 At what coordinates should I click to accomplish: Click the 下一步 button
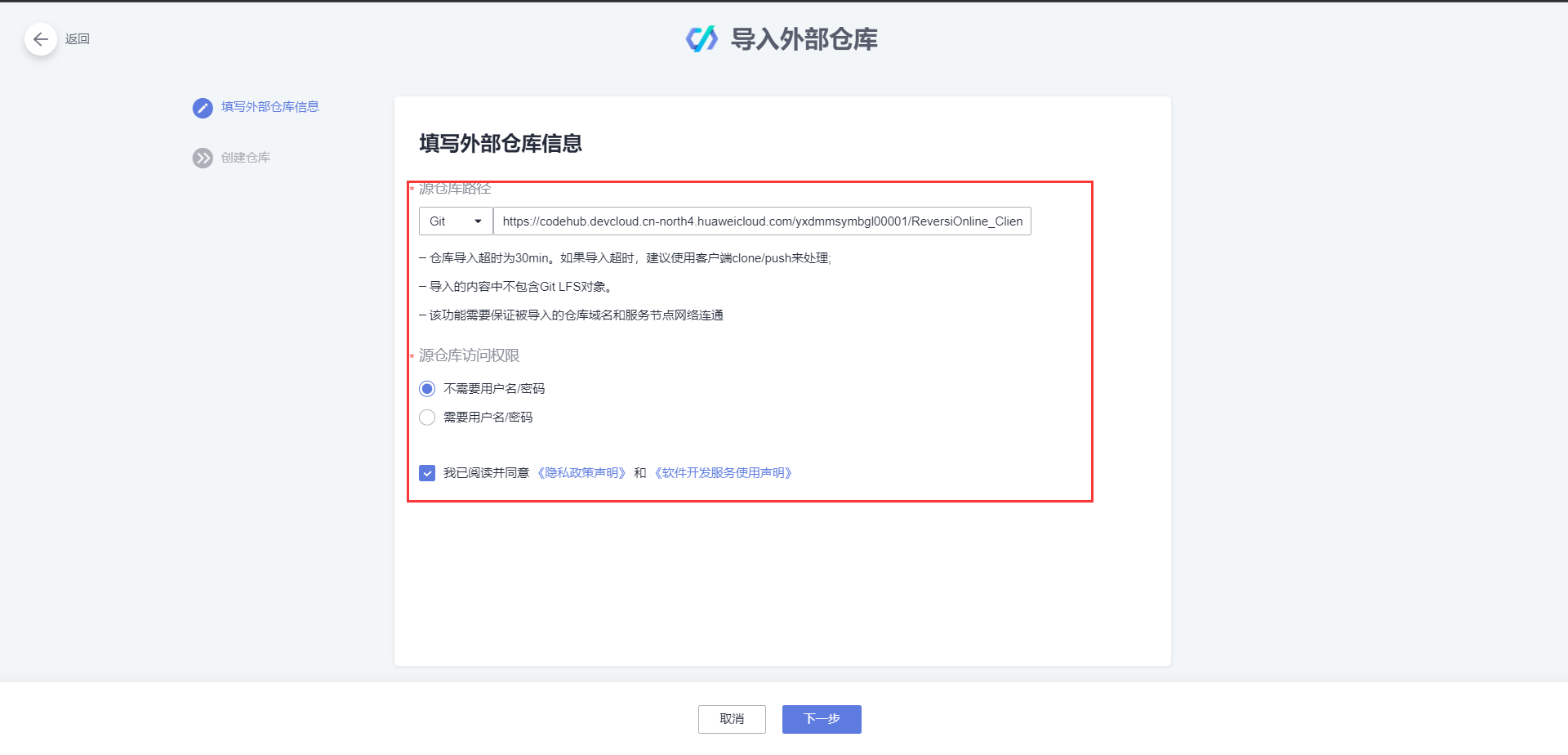tap(821, 719)
